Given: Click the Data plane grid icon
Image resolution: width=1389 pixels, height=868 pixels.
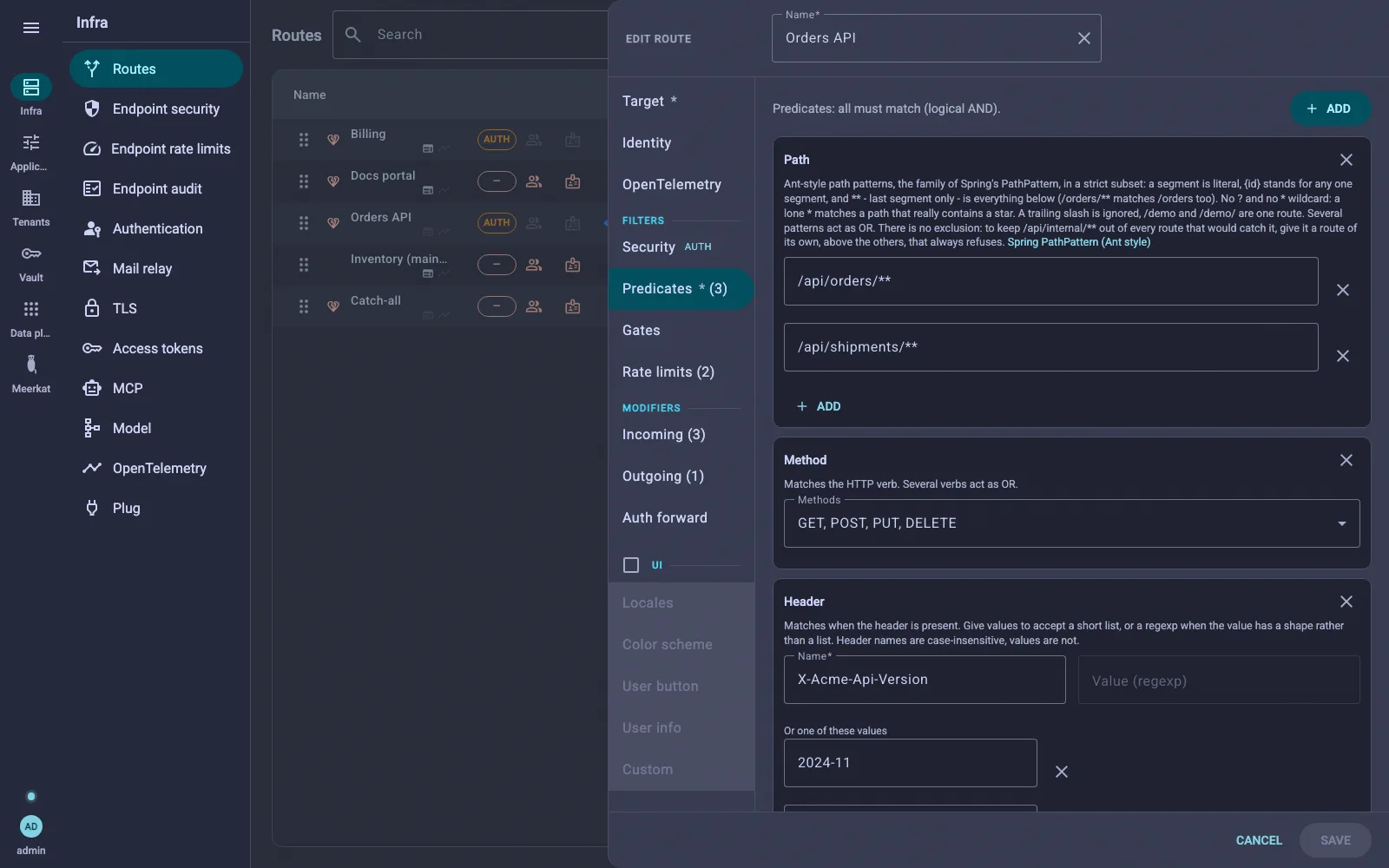Looking at the screenshot, I should pyautogui.click(x=31, y=309).
